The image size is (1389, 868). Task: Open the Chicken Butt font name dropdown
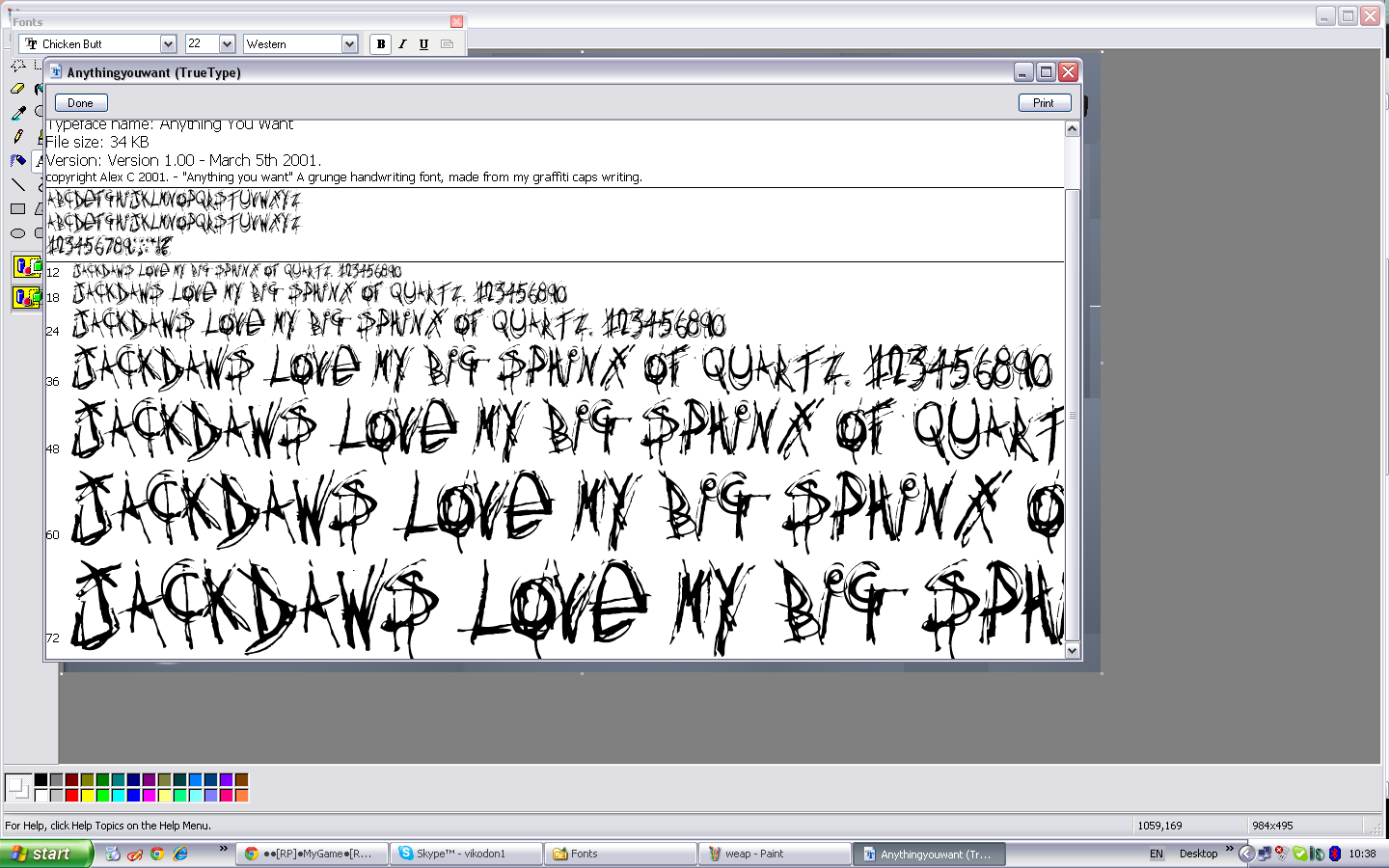pyautogui.click(x=168, y=44)
